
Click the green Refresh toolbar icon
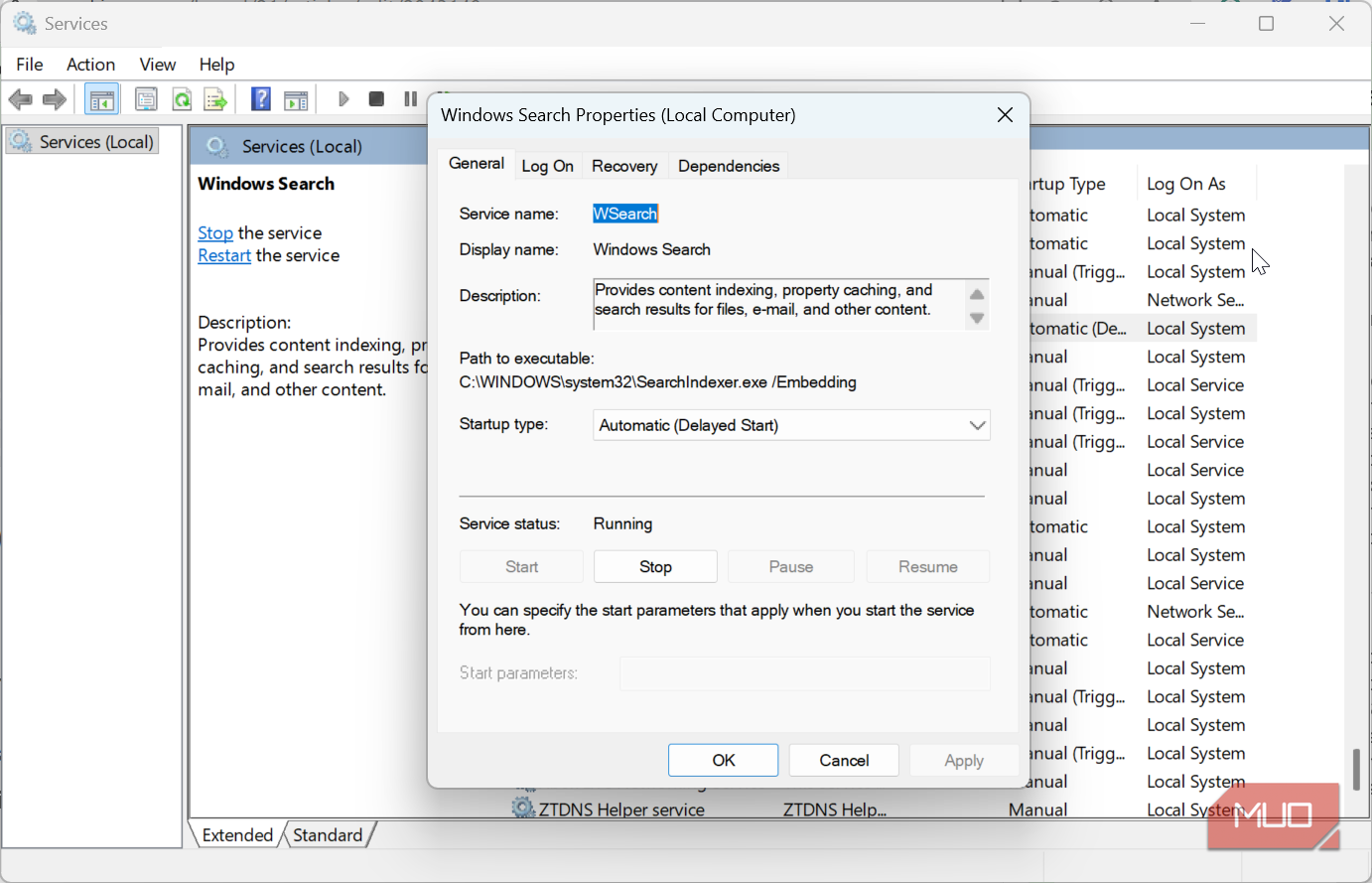coord(182,99)
